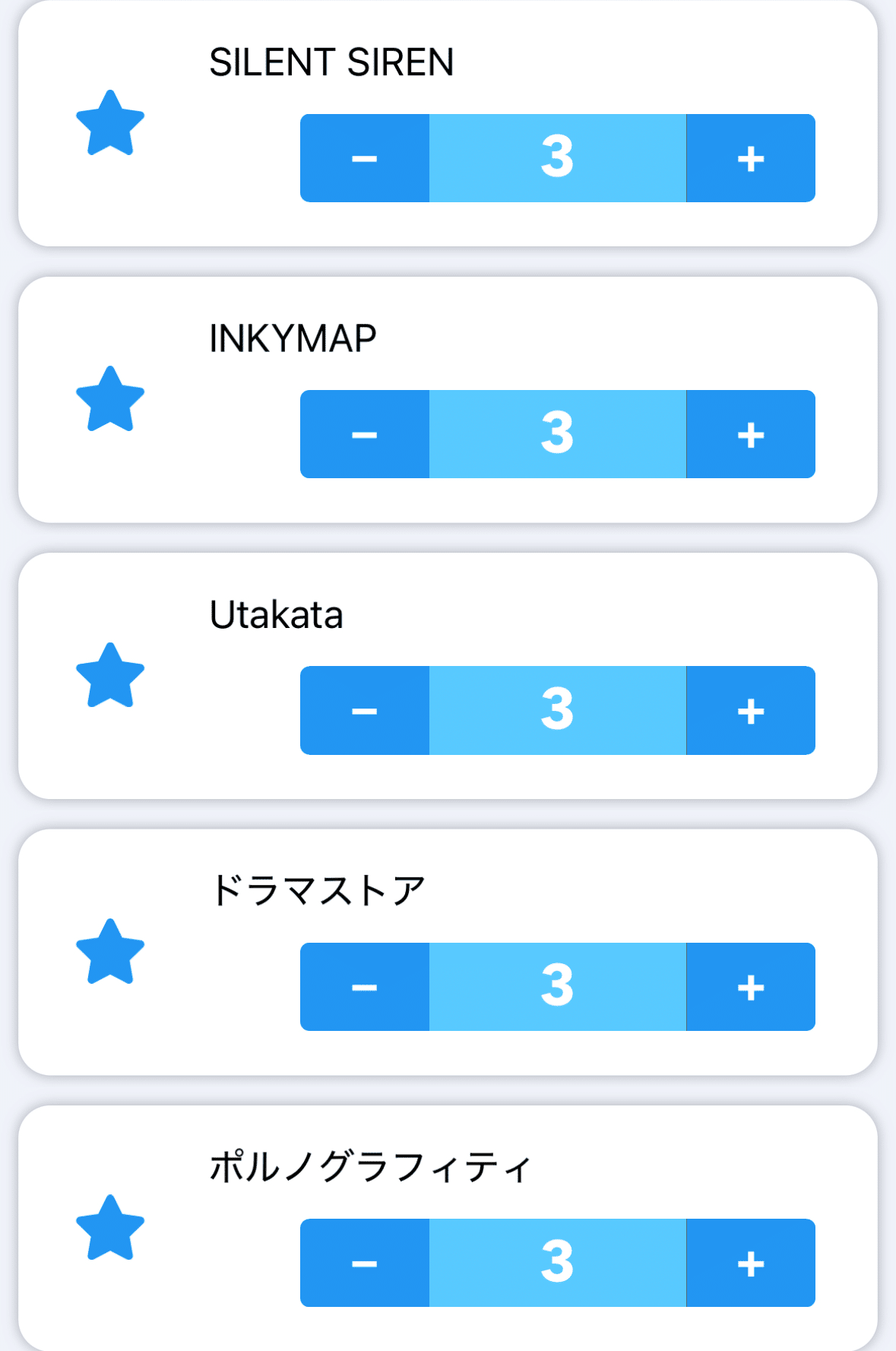Open the Utakata artist label
Viewport: 896px width, 1351px height.
pyautogui.click(x=276, y=615)
